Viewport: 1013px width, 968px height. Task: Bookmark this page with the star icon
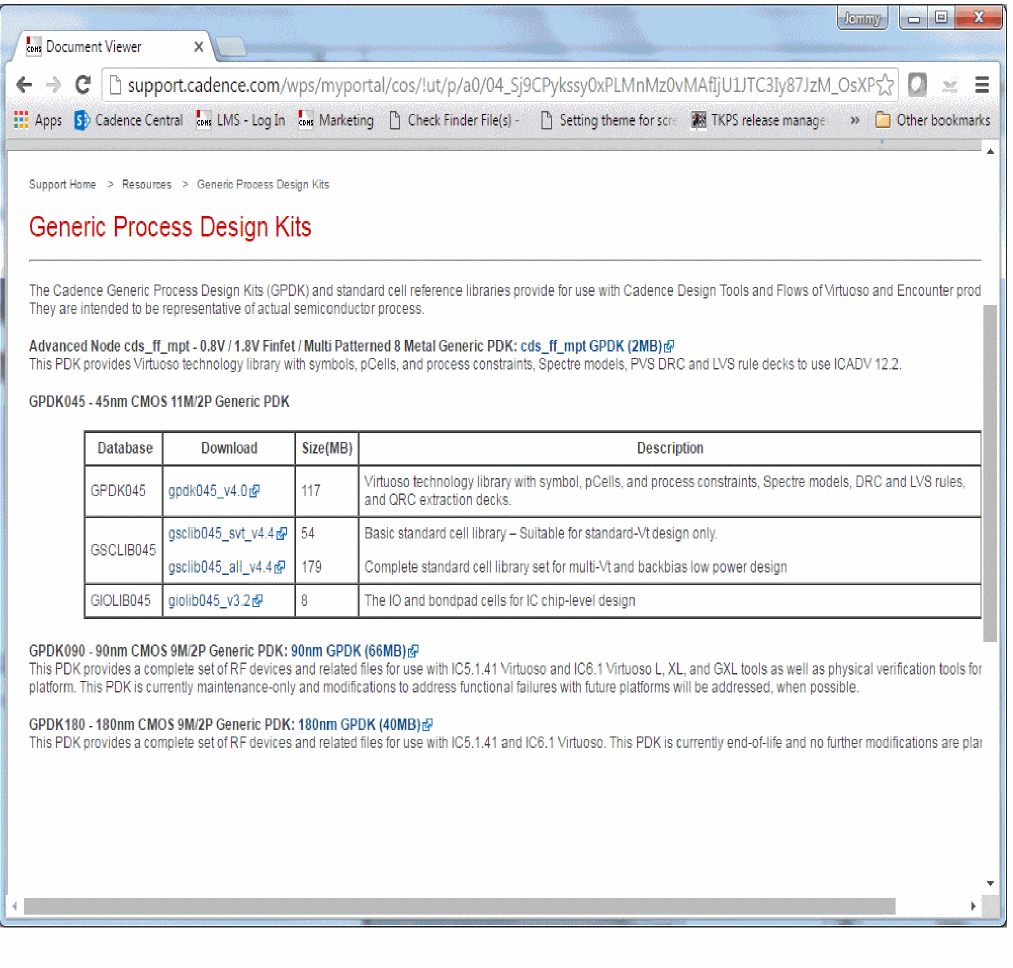[885, 85]
